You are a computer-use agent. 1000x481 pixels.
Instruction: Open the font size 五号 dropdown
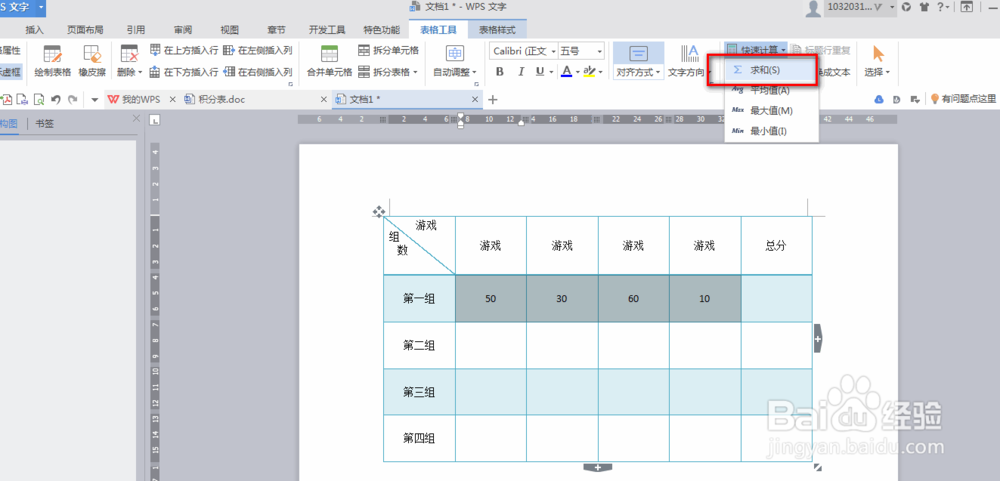coord(600,51)
